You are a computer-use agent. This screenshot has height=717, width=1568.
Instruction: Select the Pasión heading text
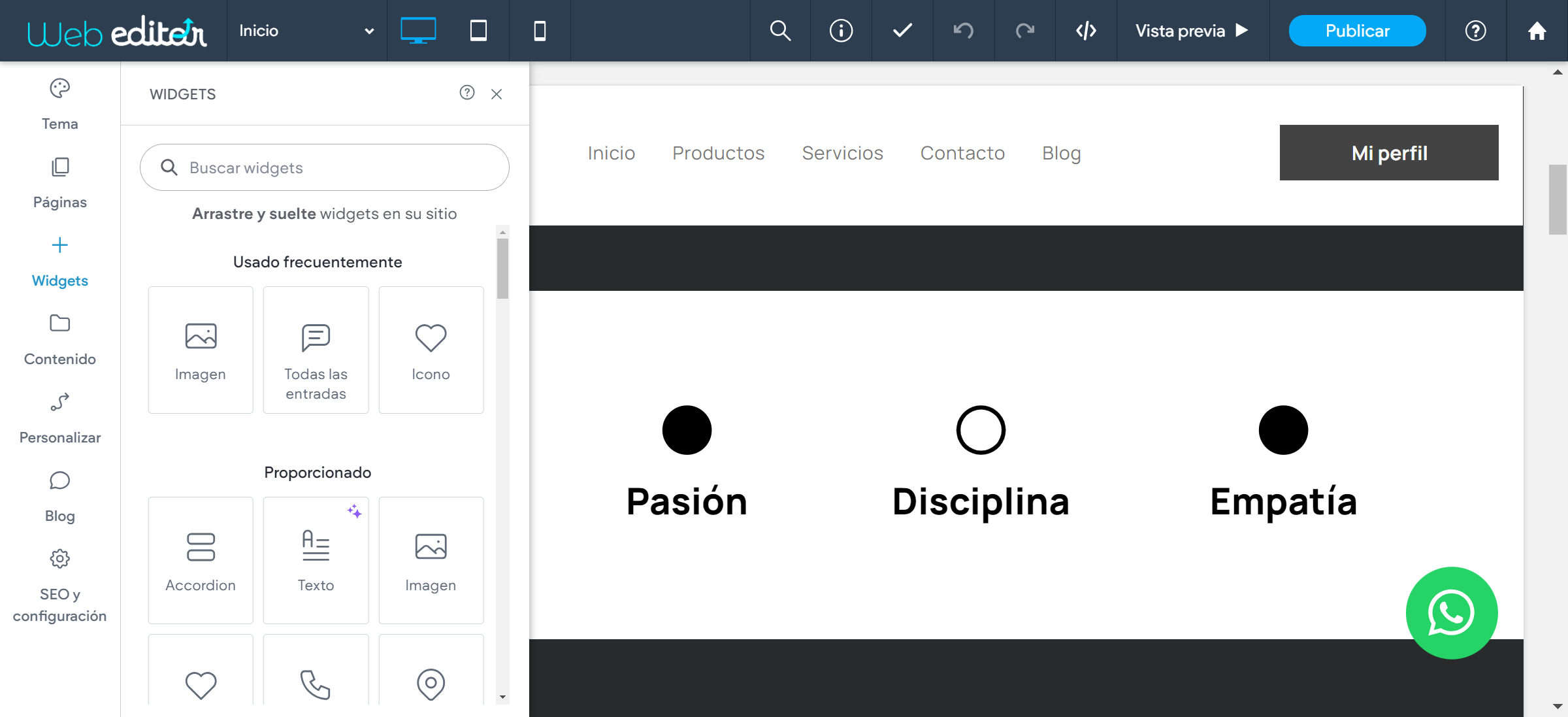[687, 502]
